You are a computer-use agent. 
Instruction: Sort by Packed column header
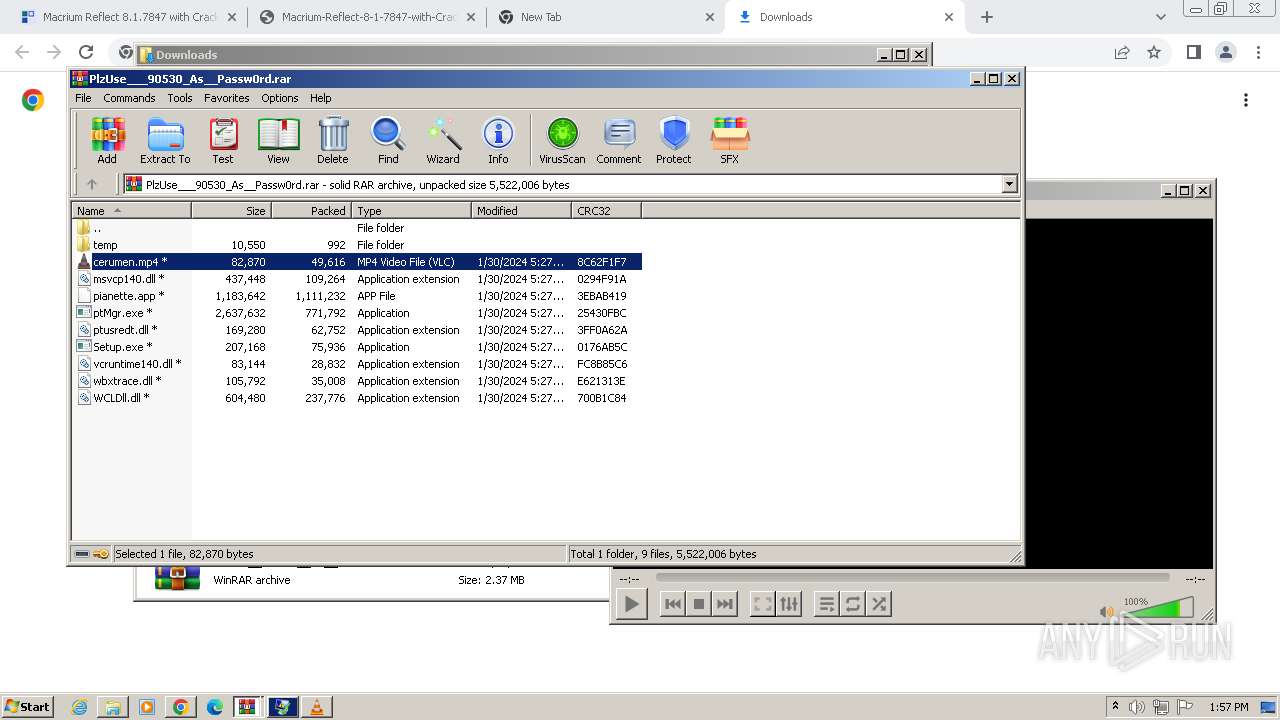[311, 210]
